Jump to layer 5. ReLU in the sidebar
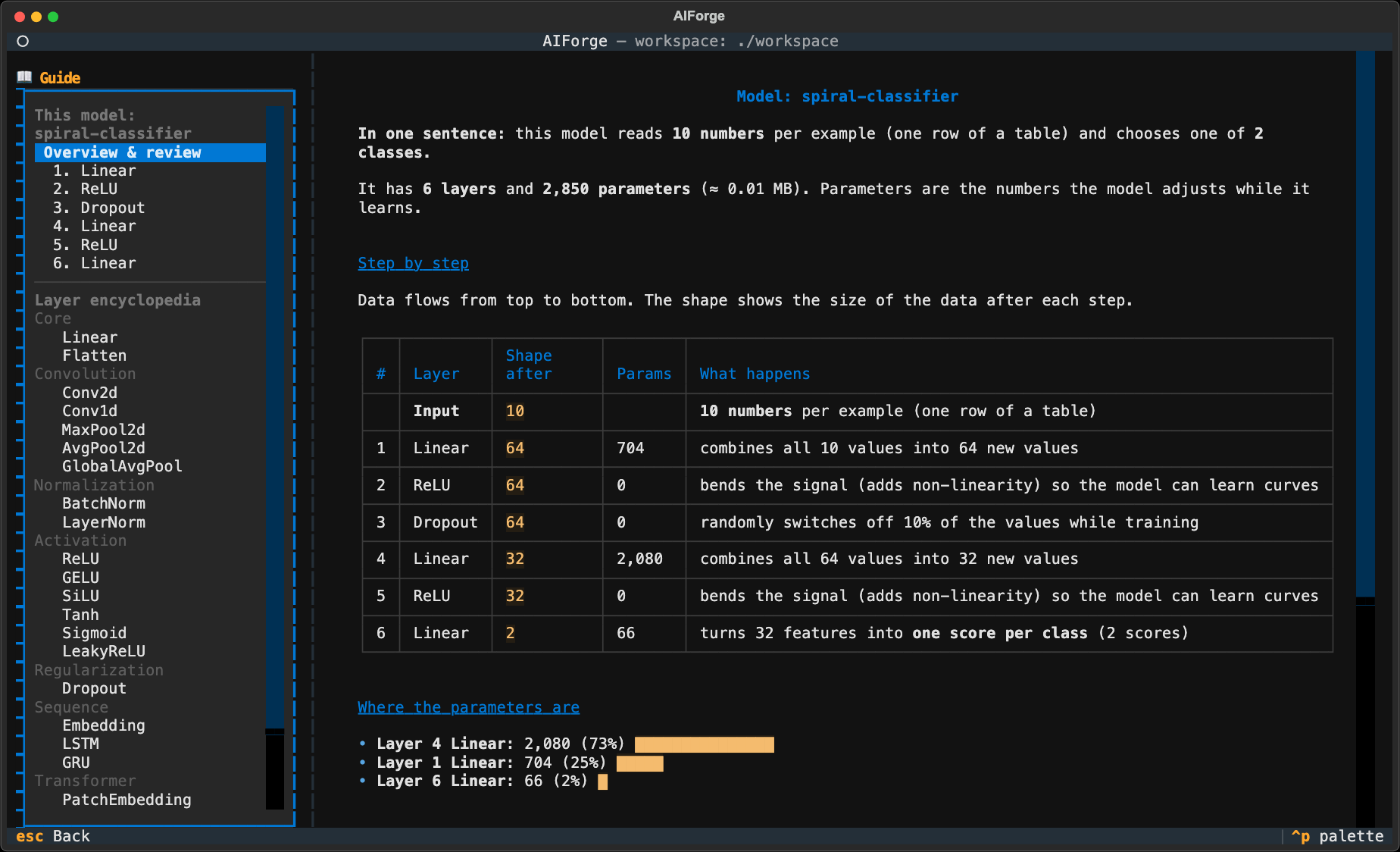1400x852 pixels. pyautogui.click(x=85, y=245)
